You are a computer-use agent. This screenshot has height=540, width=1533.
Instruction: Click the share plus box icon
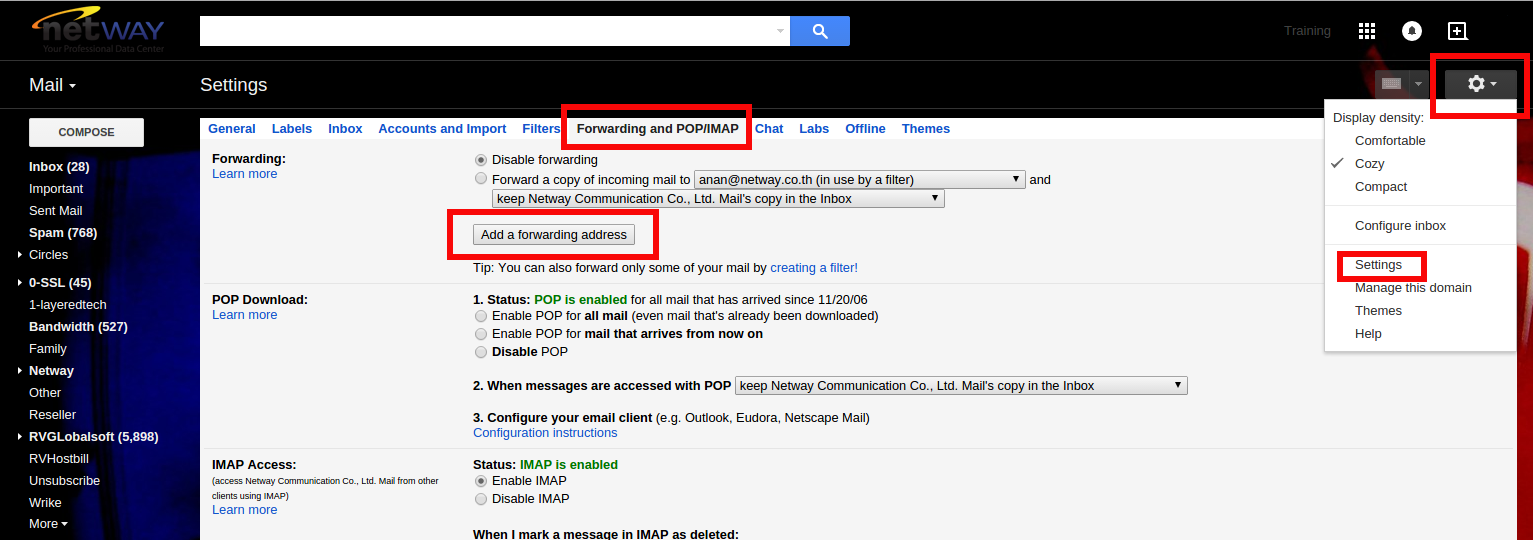[x=1458, y=31]
